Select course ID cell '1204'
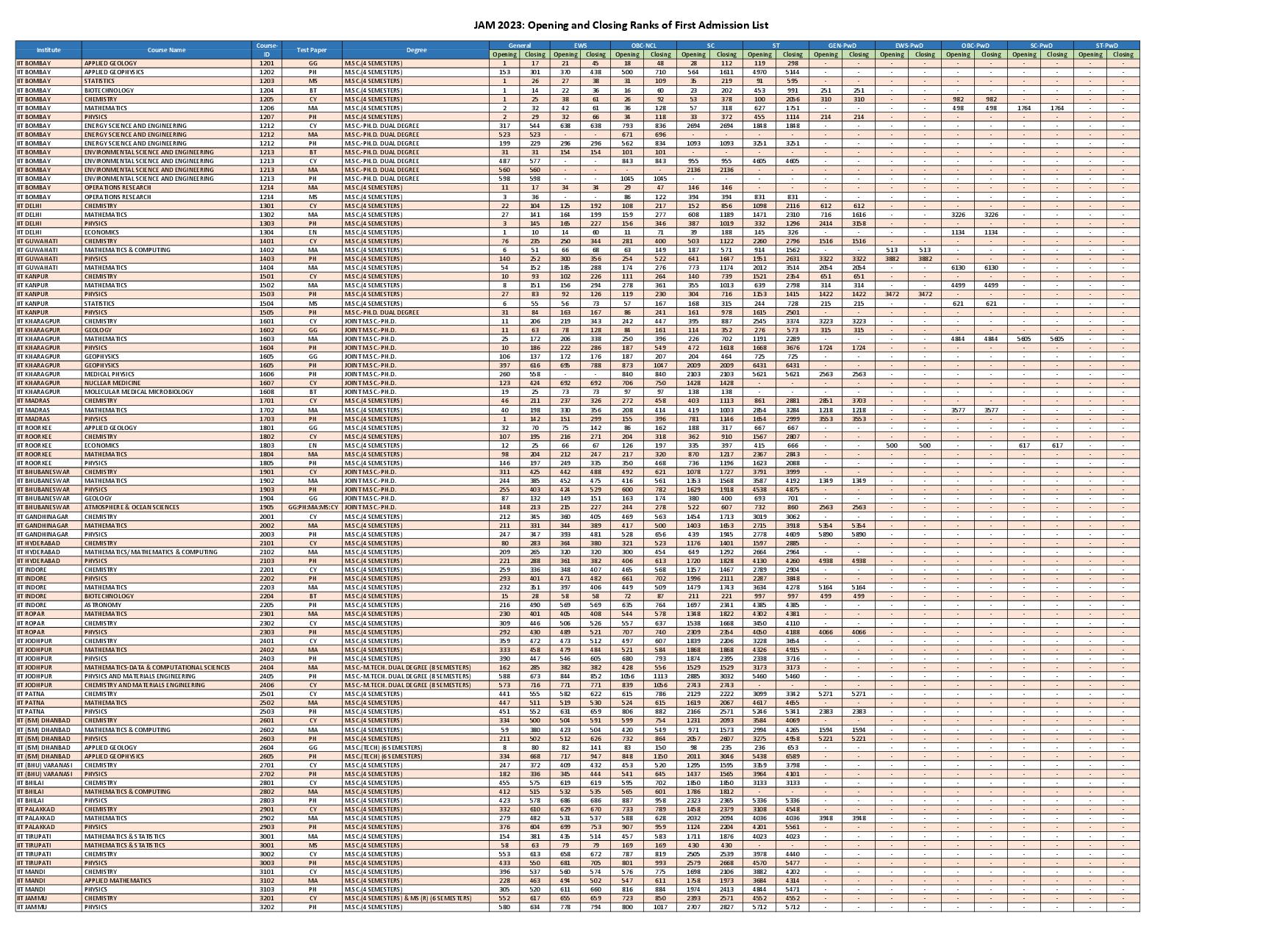The height and width of the screenshot is (932, 1288). coord(267,90)
